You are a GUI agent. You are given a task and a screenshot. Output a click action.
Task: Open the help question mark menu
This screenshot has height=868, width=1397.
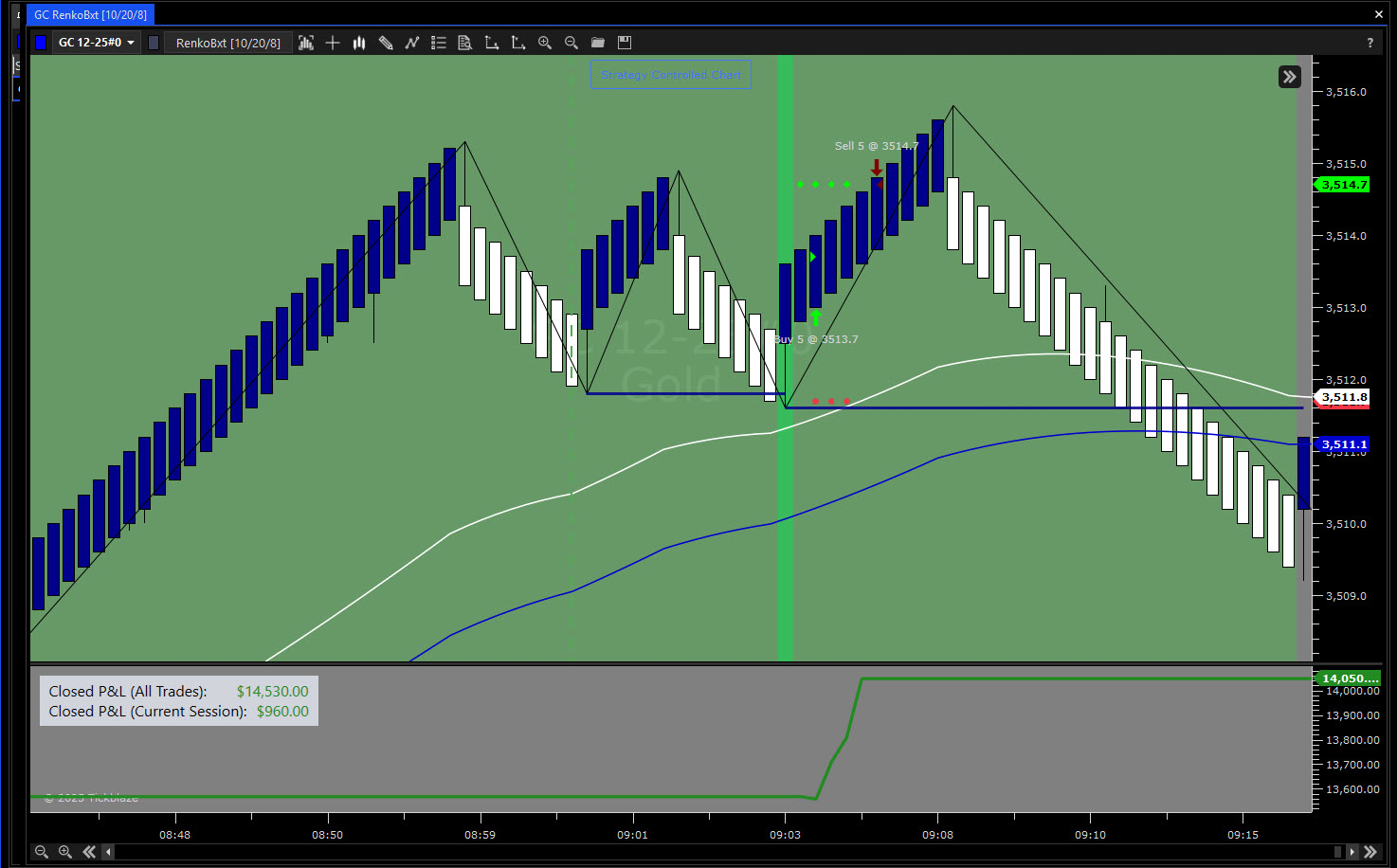point(1370,43)
